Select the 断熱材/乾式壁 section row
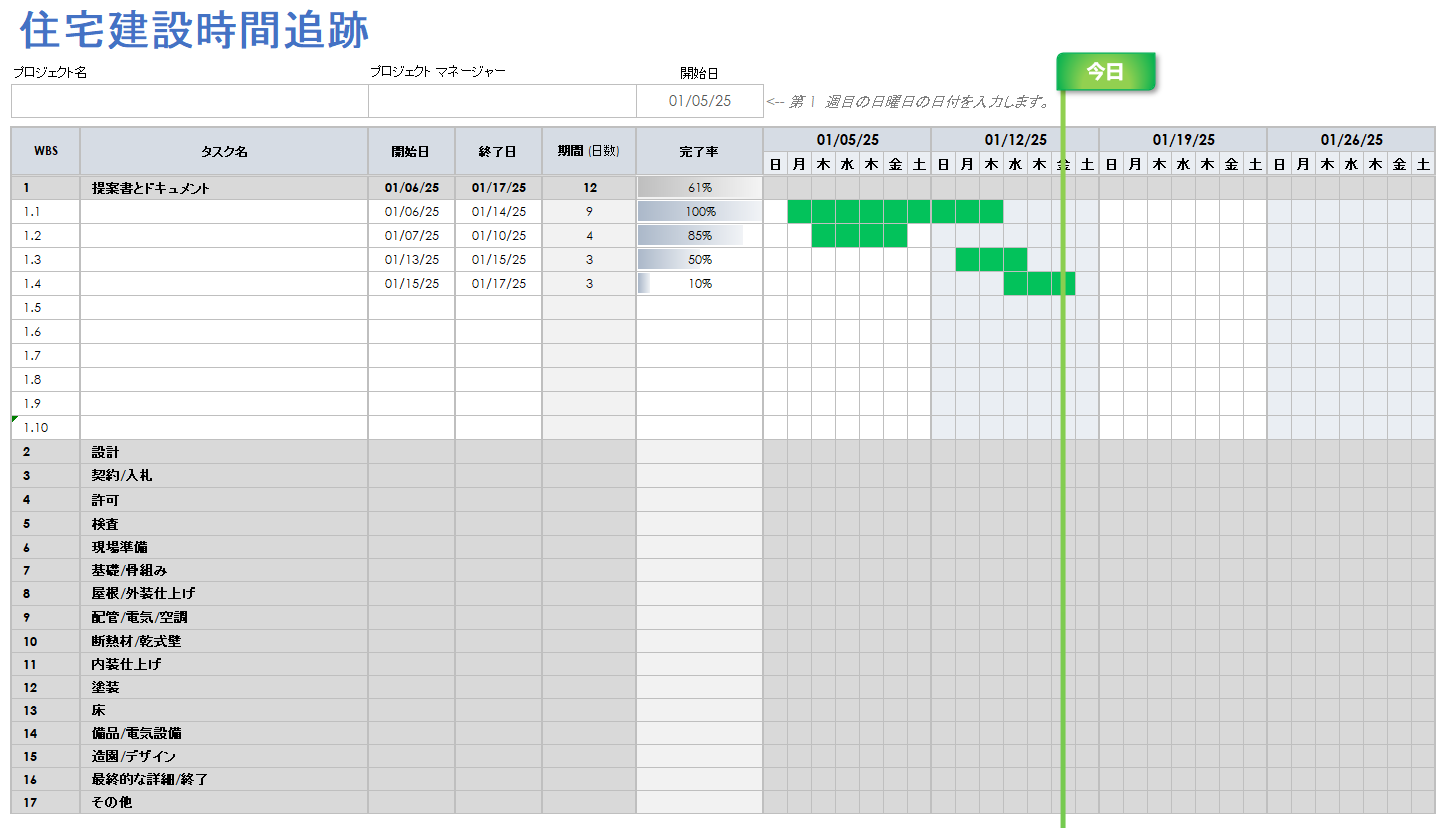The image size is (1436, 828). (723, 641)
